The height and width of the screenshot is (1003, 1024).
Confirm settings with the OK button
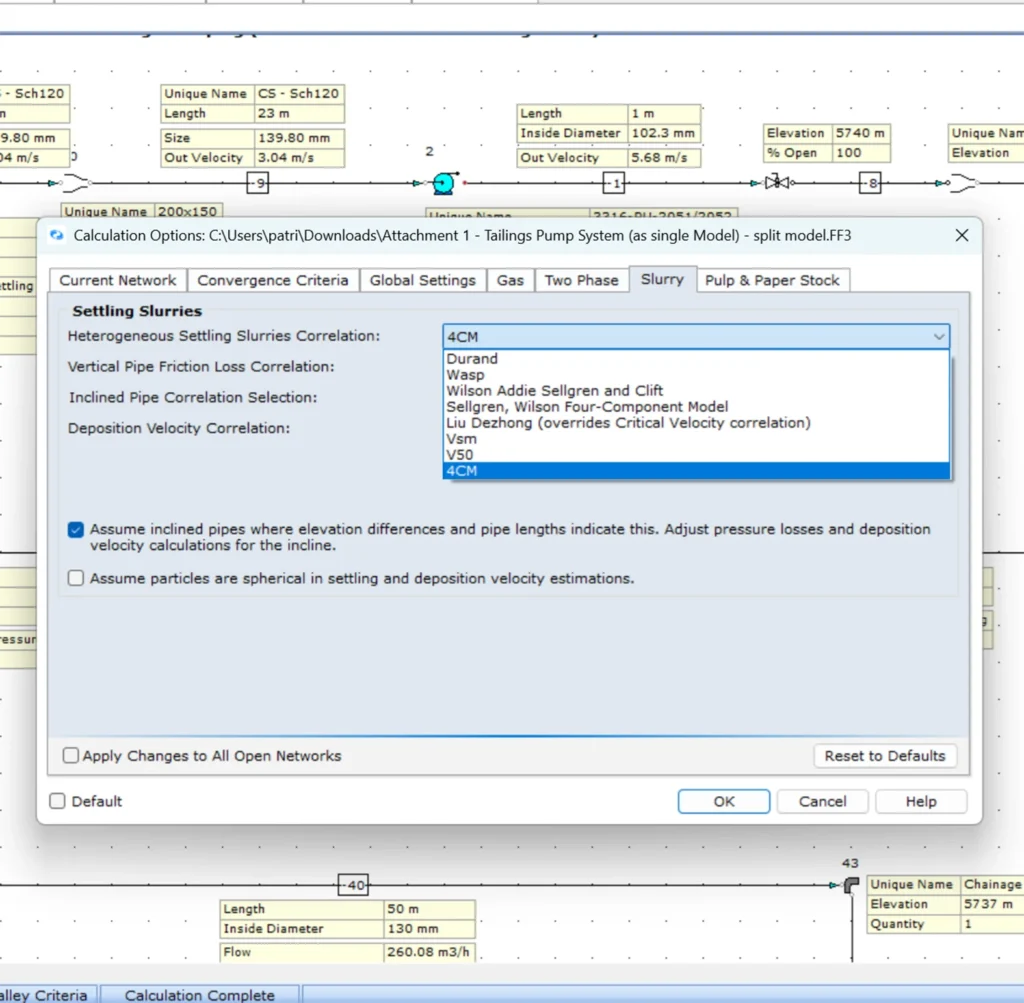click(x=723, y=801)
